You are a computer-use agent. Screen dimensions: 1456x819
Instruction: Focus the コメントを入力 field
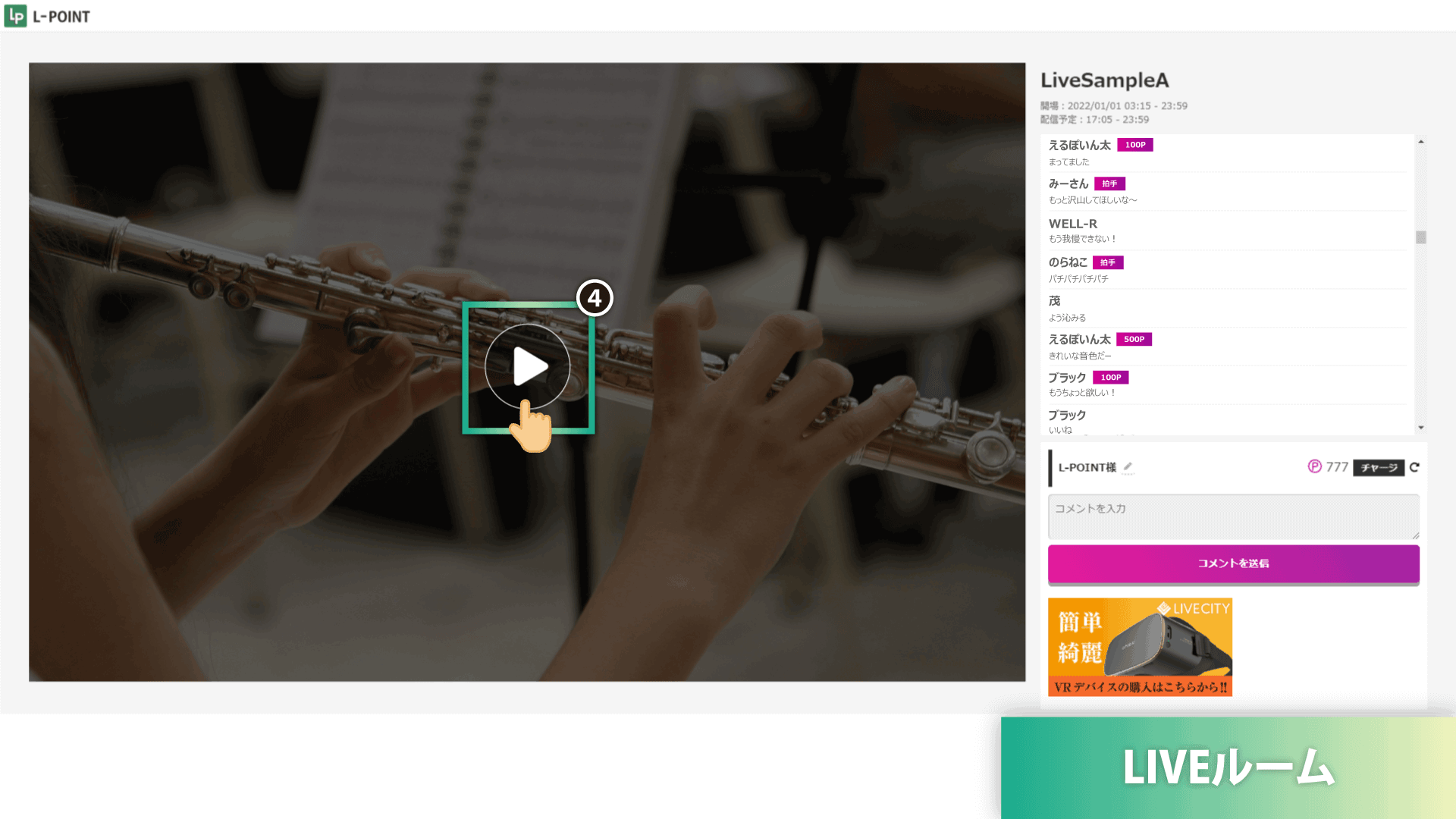coord(1233,516)
